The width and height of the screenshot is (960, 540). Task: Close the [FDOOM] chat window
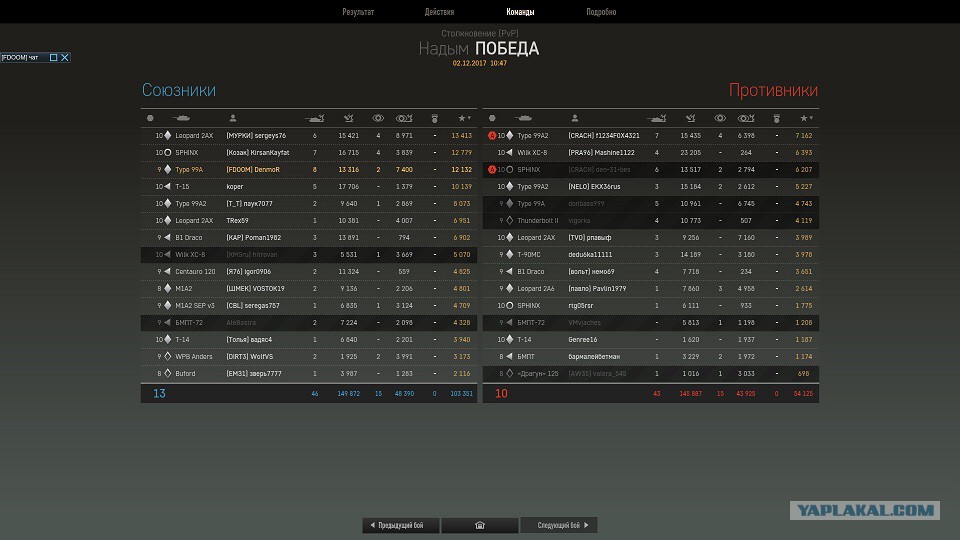click(x=65, y=58)
